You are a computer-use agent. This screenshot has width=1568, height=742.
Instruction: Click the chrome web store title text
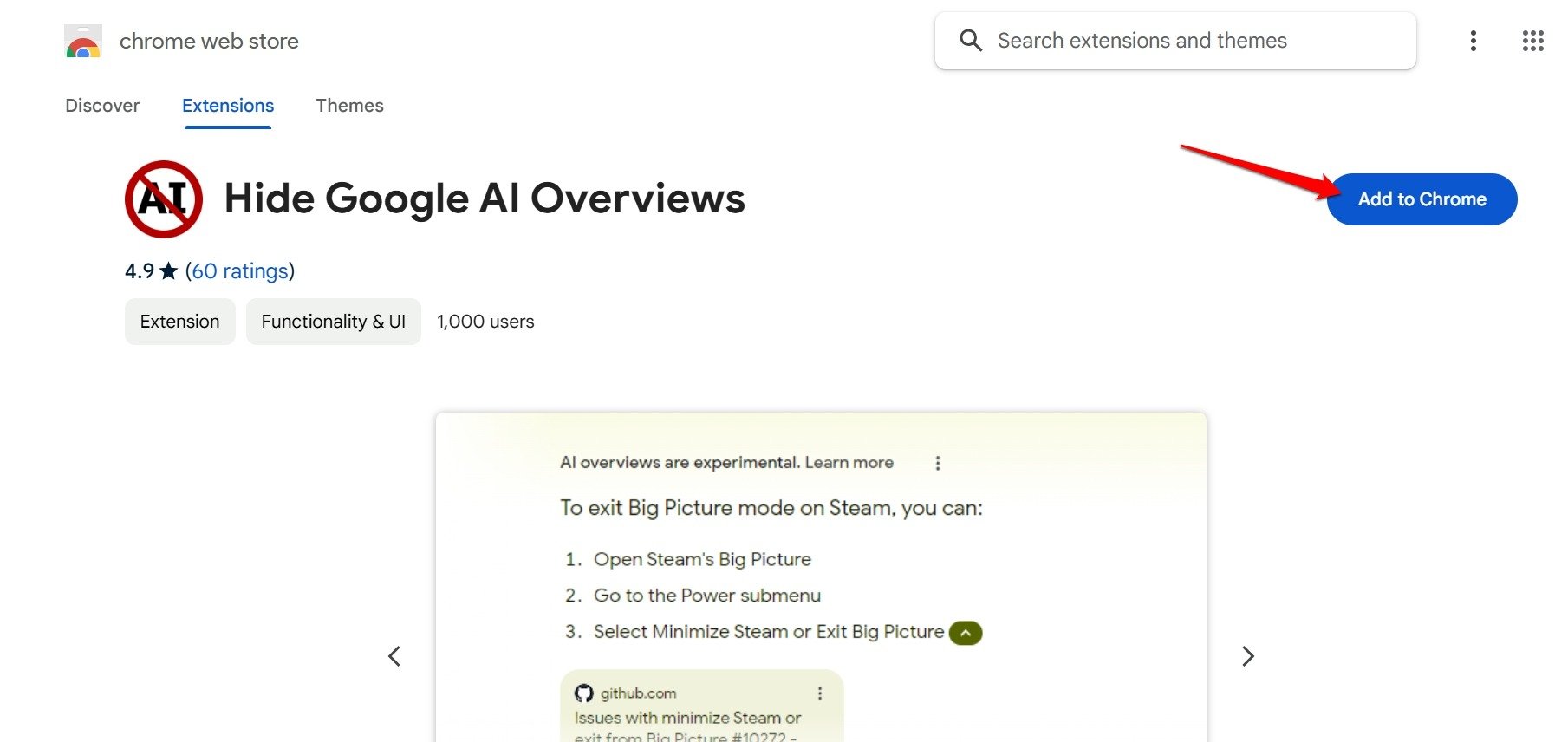point(209,41)
